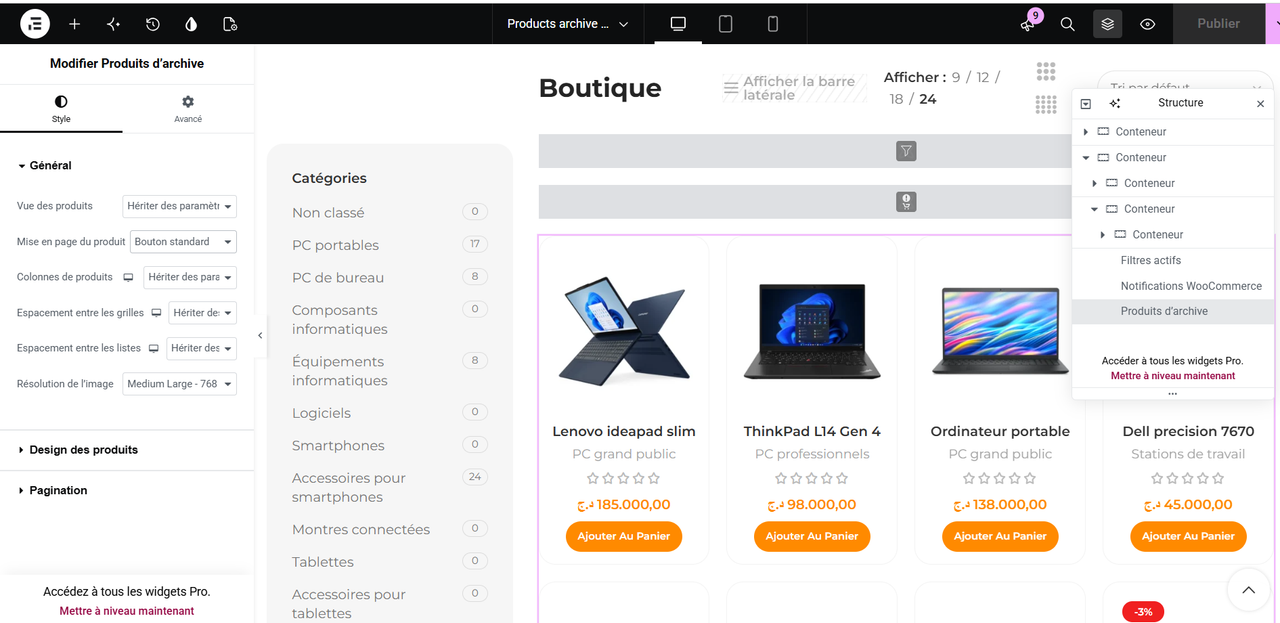1280x623 pixels.
Task: Click the add element plus icon
Action: [x=74, y=24]
